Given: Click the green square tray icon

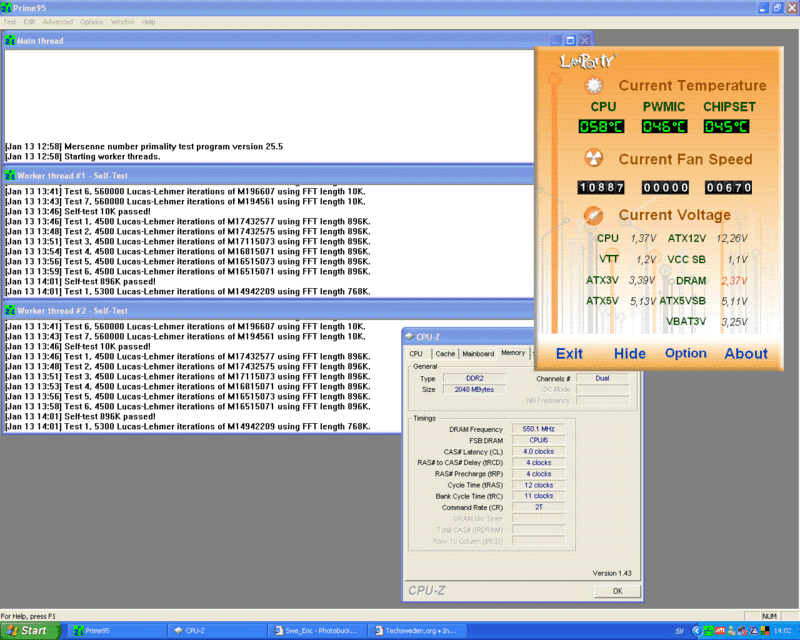Looking at the screenshot, I should [x=709, y=631].
